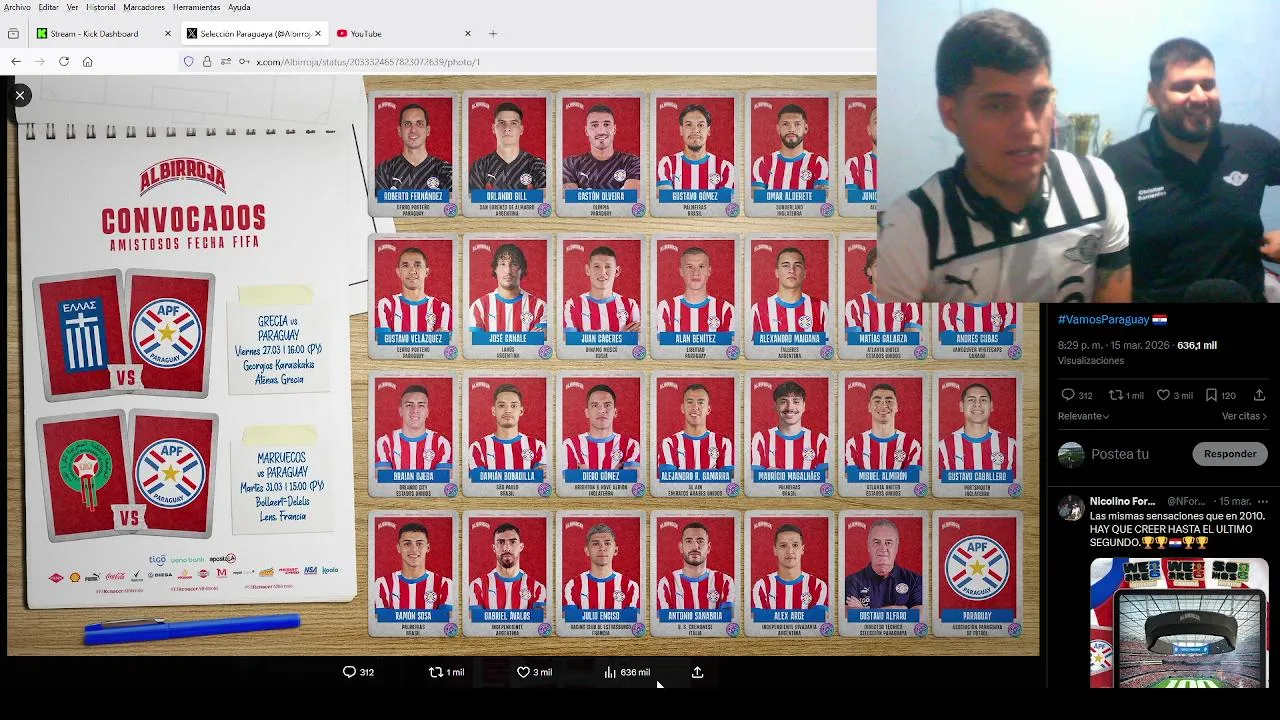Click the reply author avatar next to Postea tu
The width and height of the screenshot is (1280, 720).
tap(1071, 454)
